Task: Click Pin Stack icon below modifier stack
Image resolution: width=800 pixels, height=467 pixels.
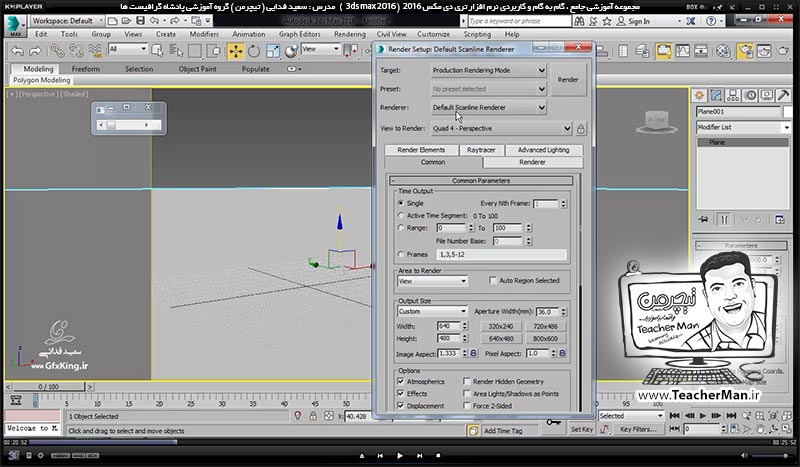Action: click(704, 219)
